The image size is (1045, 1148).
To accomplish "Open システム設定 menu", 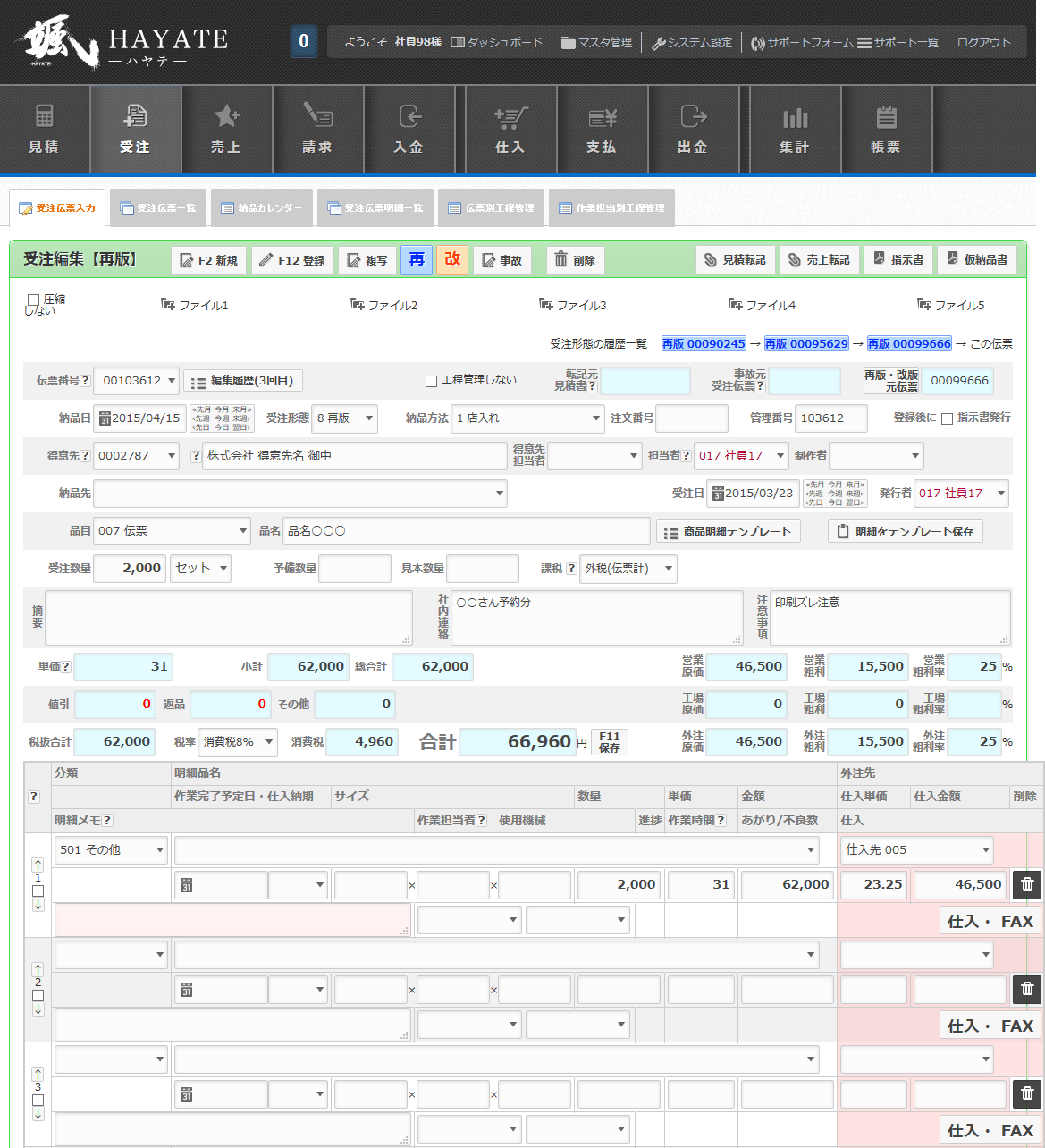I will (691, 42).
